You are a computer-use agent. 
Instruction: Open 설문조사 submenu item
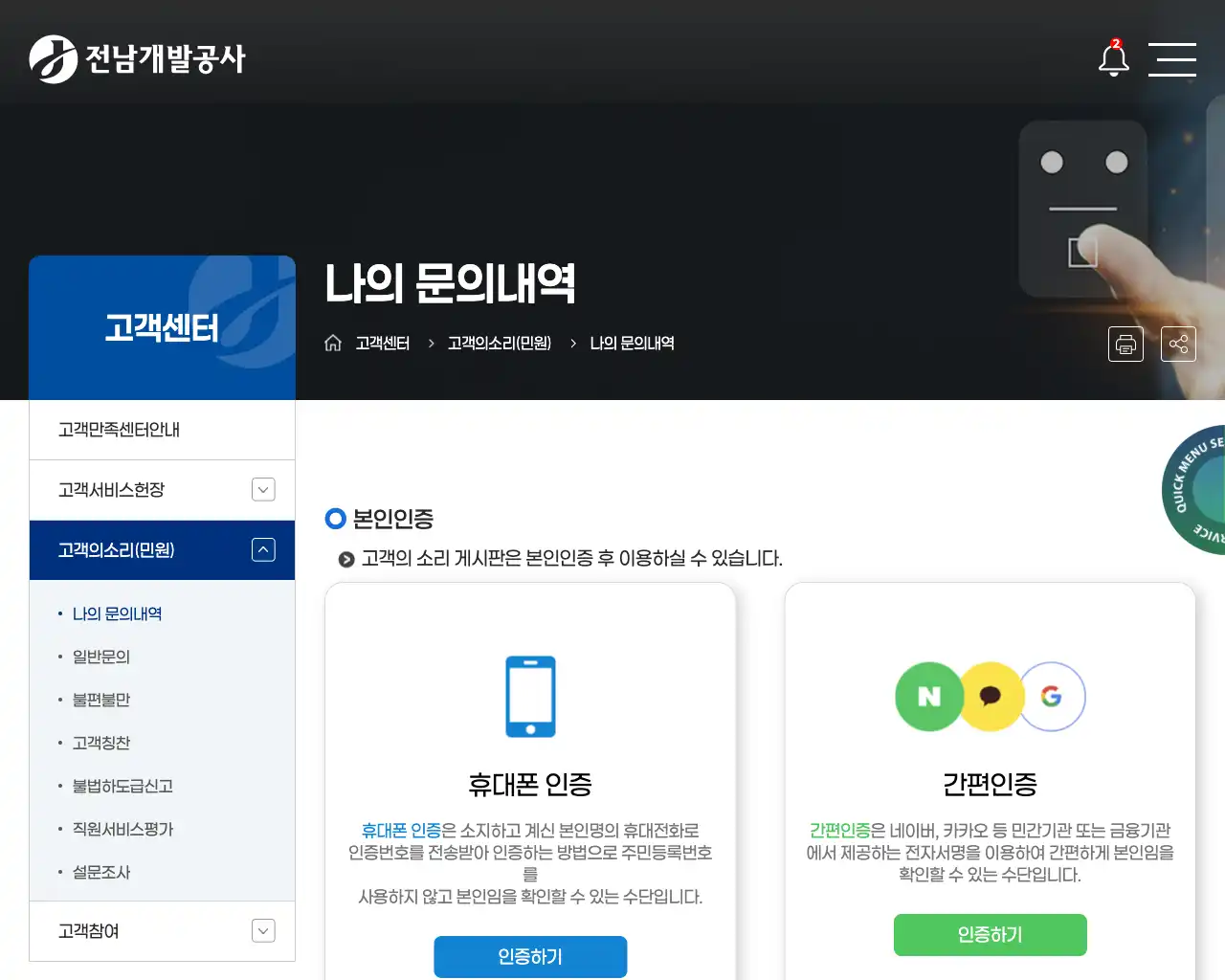pos(101,872)
